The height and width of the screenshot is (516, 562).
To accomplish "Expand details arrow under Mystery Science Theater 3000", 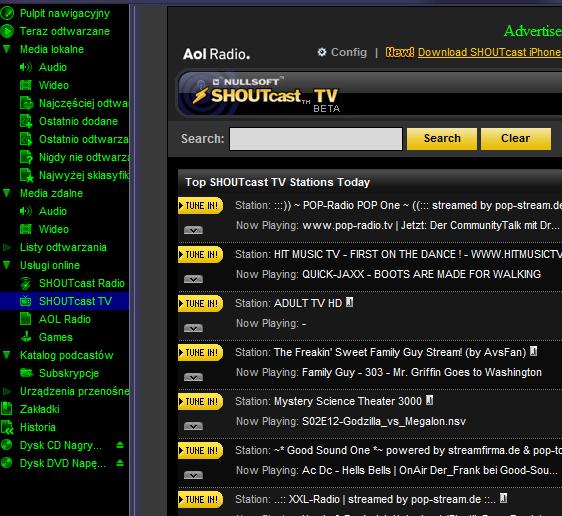I will point(193,426).
